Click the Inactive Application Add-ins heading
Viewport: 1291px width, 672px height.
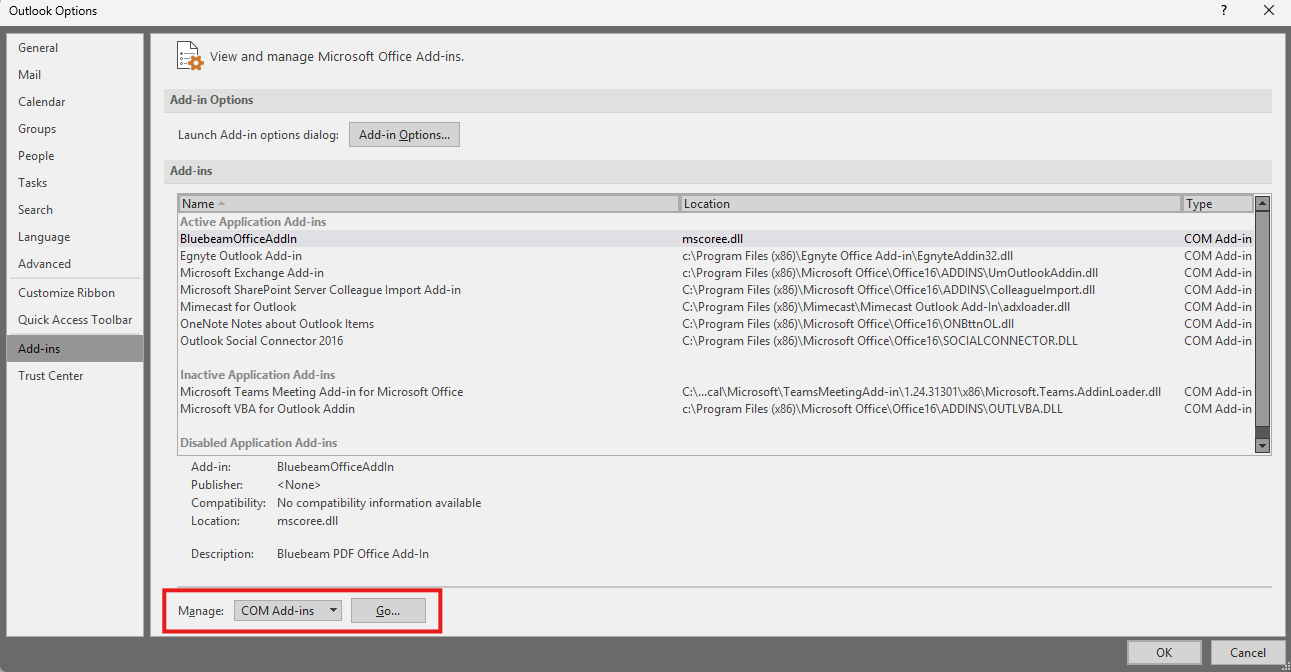pyautogui.click(x=257, y=375)
